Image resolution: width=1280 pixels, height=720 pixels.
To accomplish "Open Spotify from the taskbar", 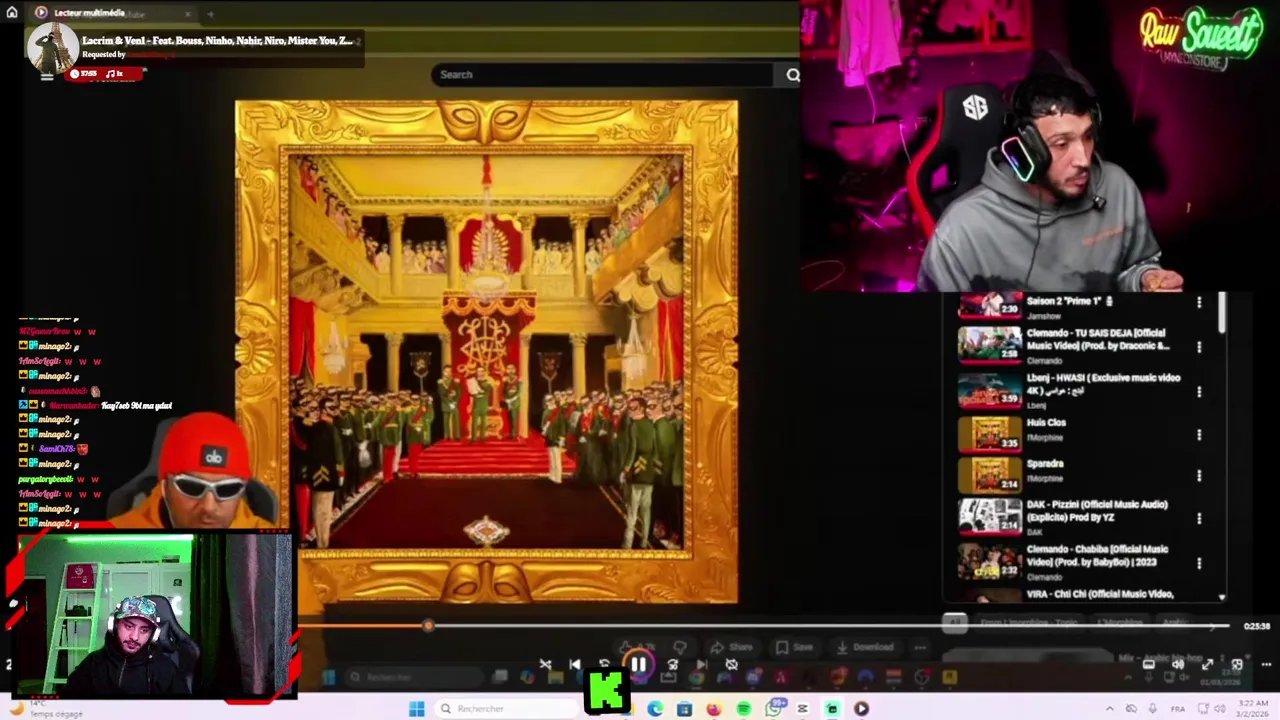I will 743,709.
